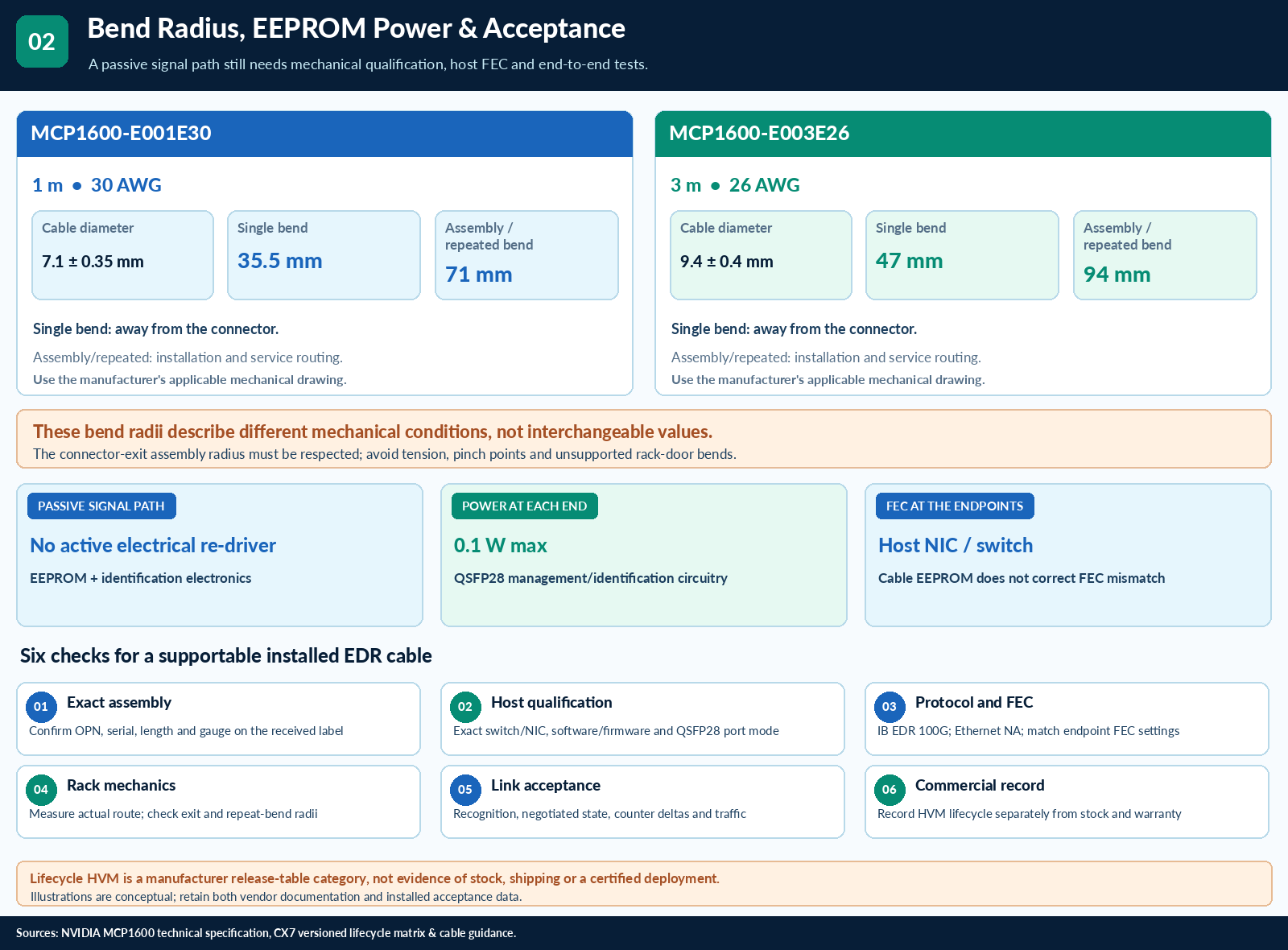Click the green 02 slide number badge

point(42,41)
